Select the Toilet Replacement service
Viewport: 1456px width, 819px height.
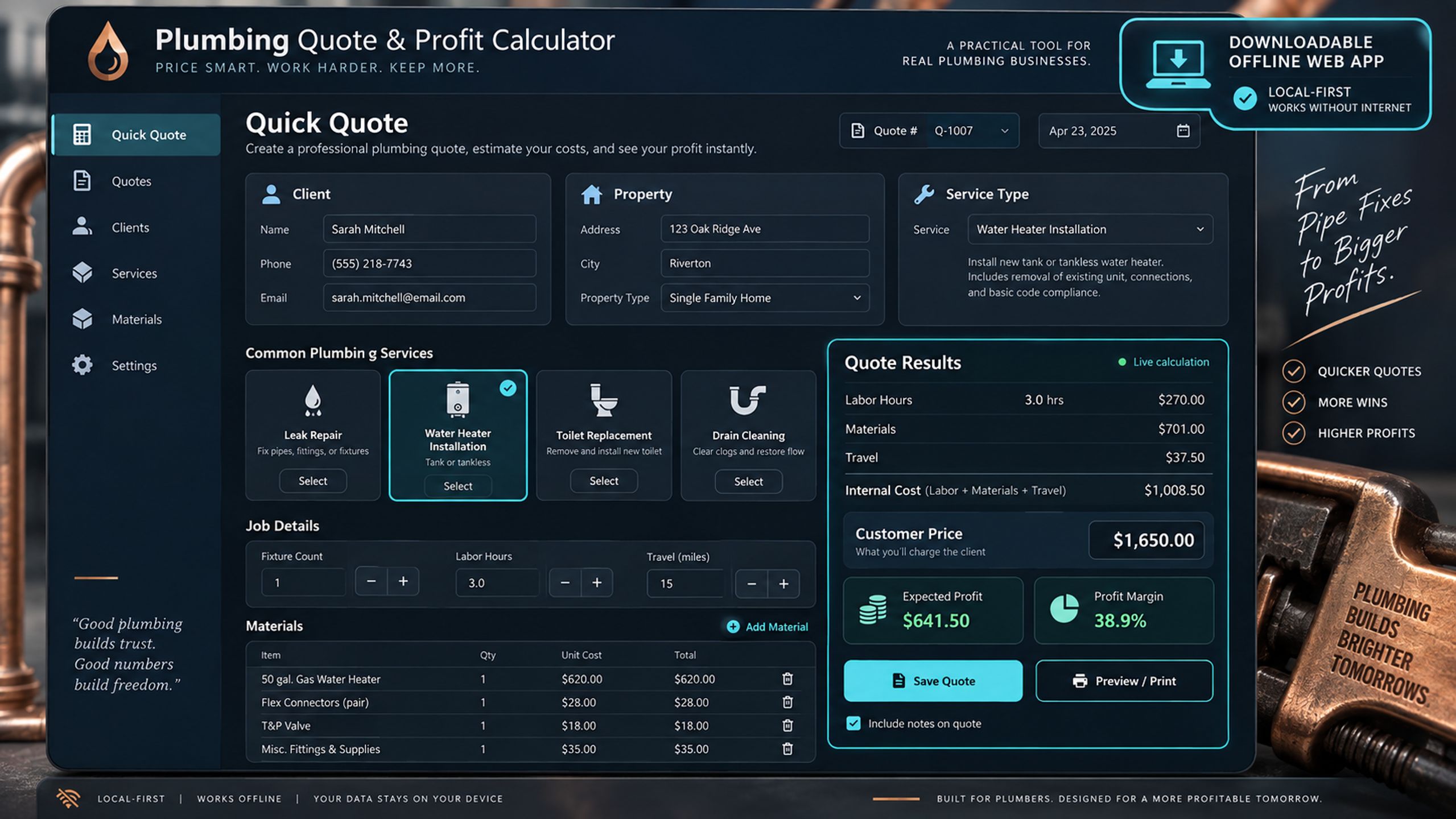click(604, 481)
